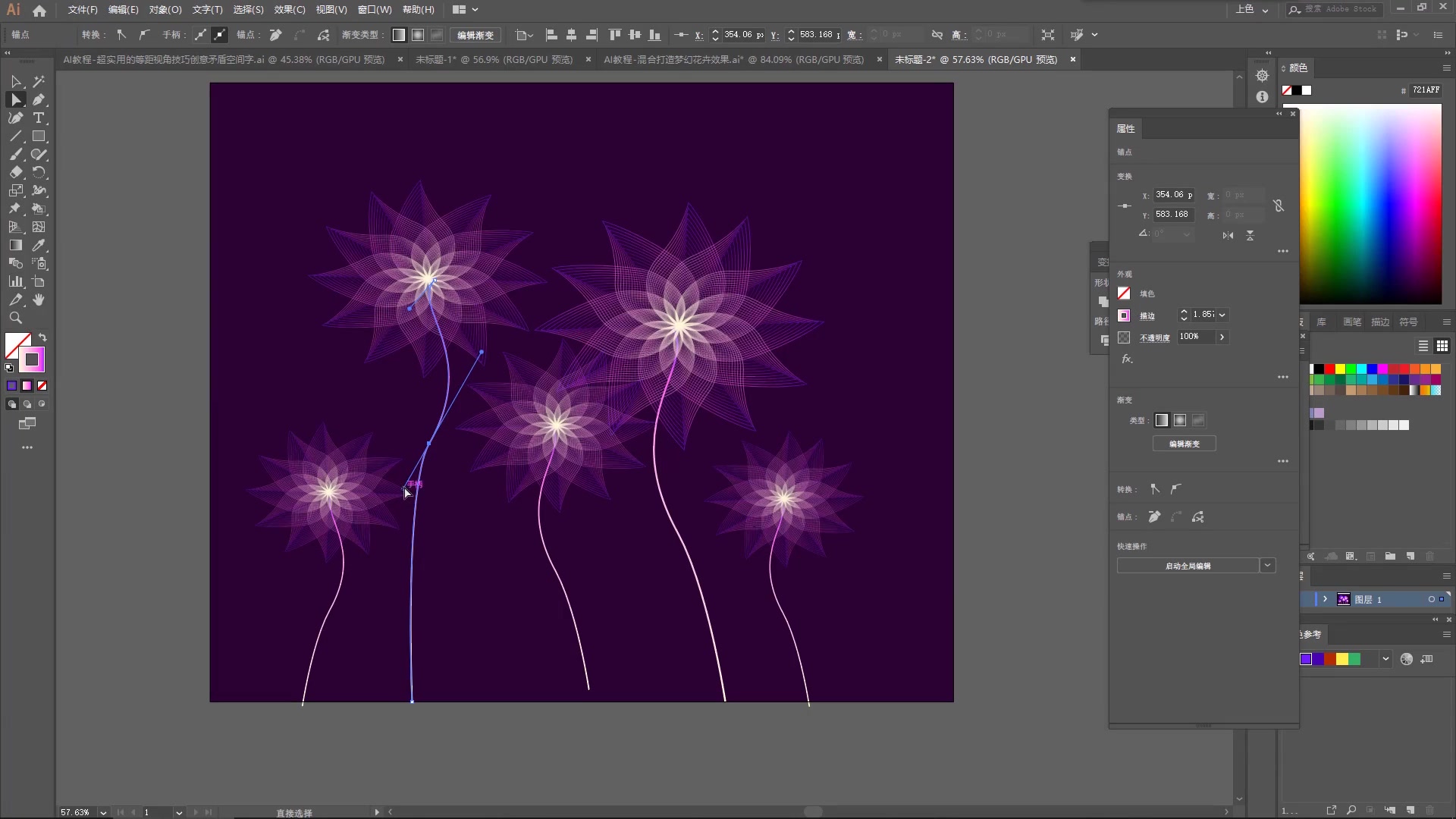Select radial gradient type in Properties panel
Screen dimensions: 1456x819
1180,420
